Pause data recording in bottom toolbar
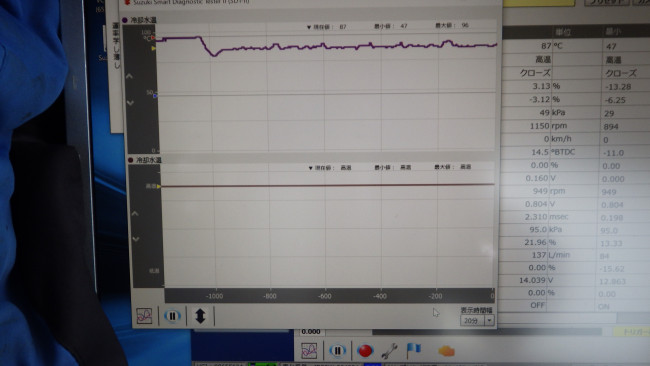Screen dimensions: 650x366 pos(337,351)
